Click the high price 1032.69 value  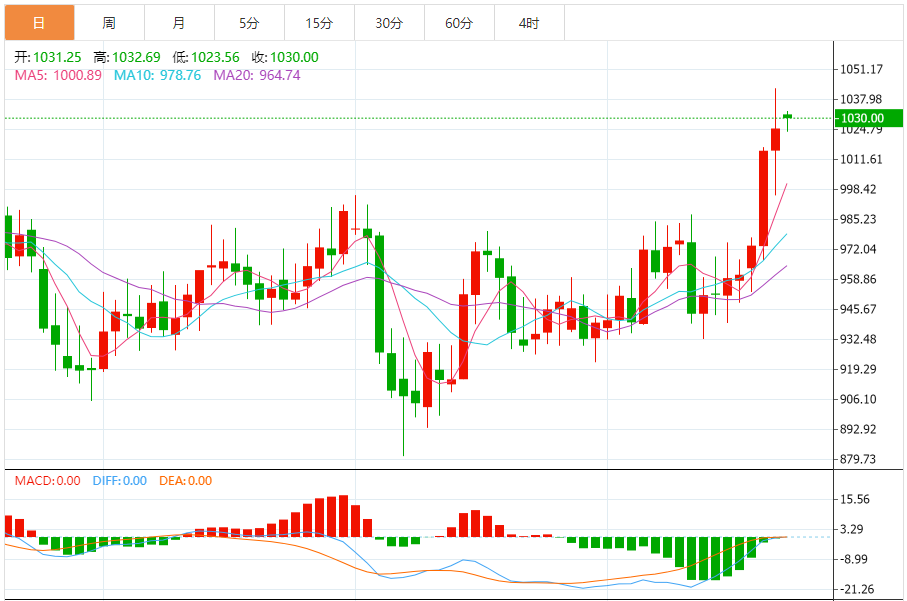click(x=136, y=57)
